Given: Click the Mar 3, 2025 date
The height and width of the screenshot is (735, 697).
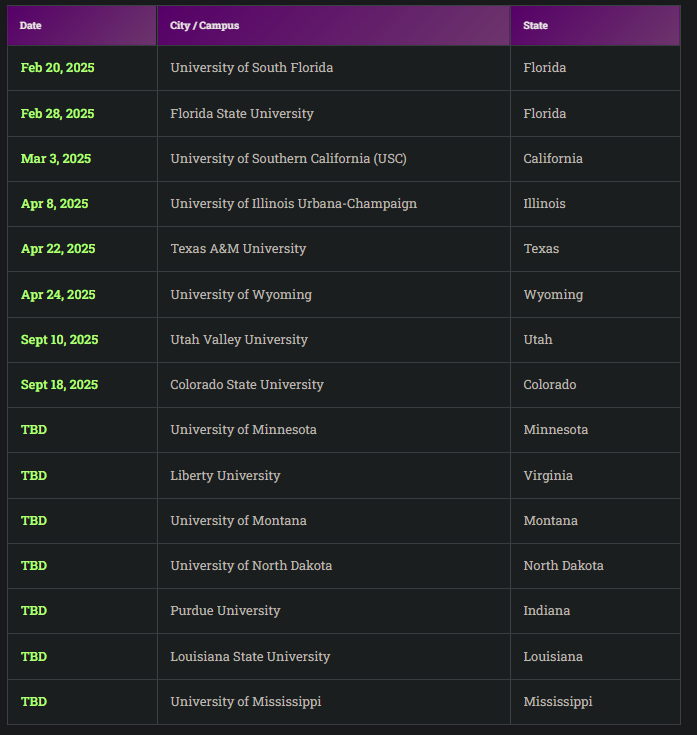Looking at the screenshot, I should 56,158.
